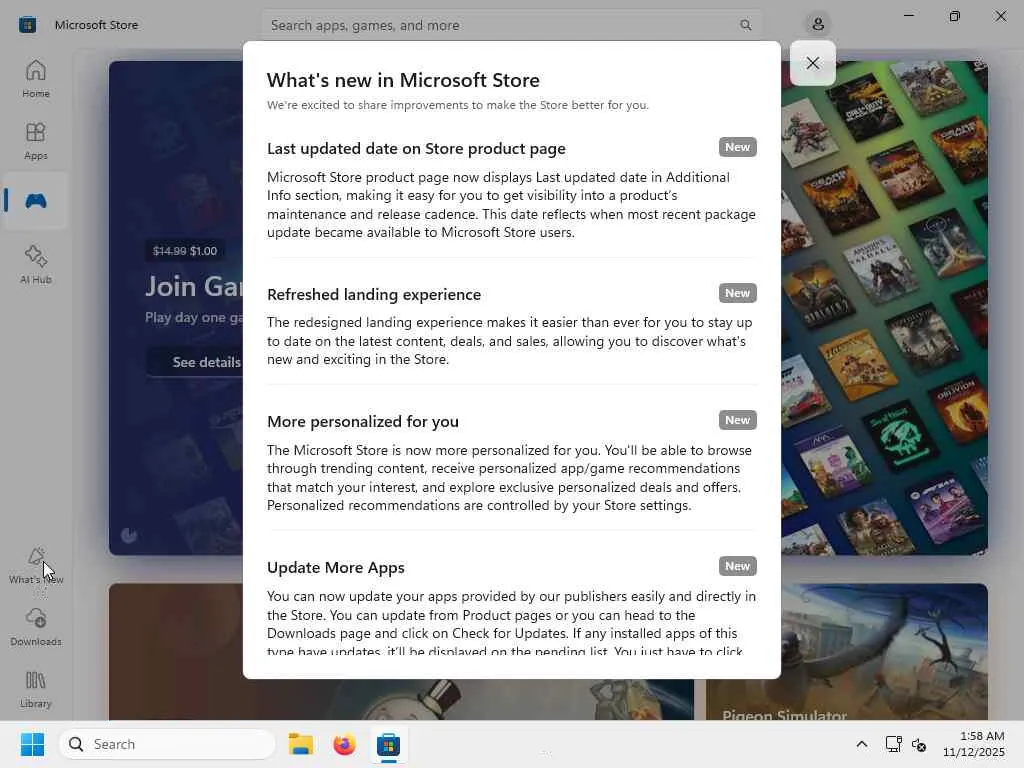The height and width of the screenshot is (768, 1024).
Task: Open the user account profile icon
Action: (818, 25)
